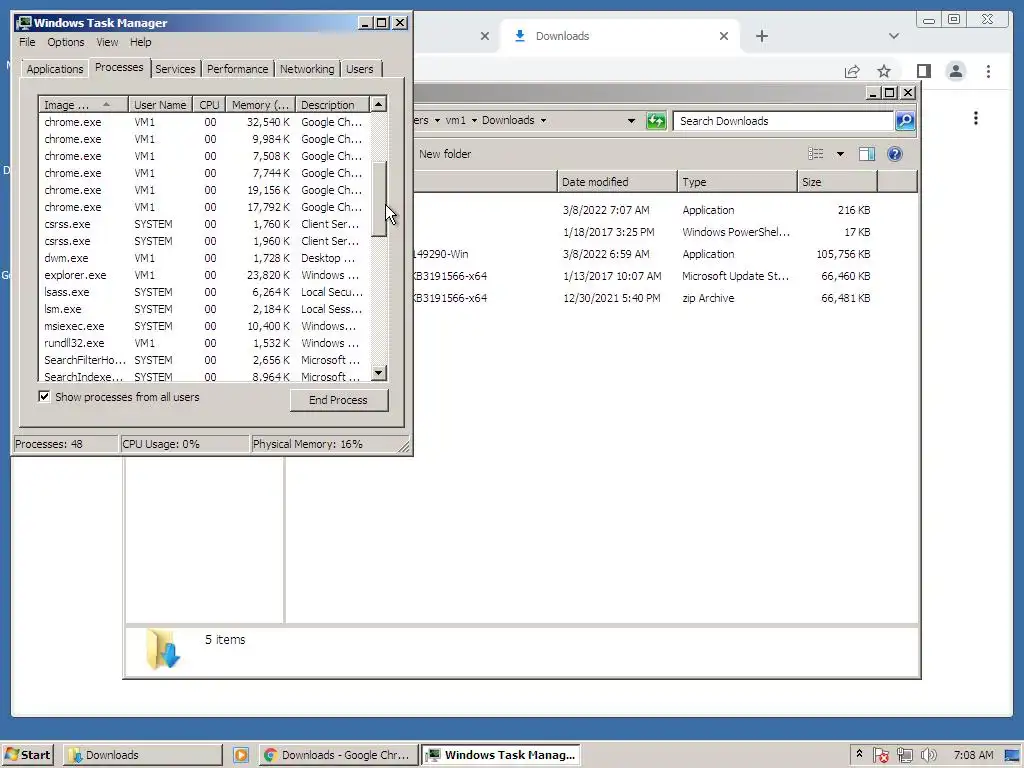Sort processes by Memory column
Viewport: 1024px width, 768px height.
tap(260, 104)
